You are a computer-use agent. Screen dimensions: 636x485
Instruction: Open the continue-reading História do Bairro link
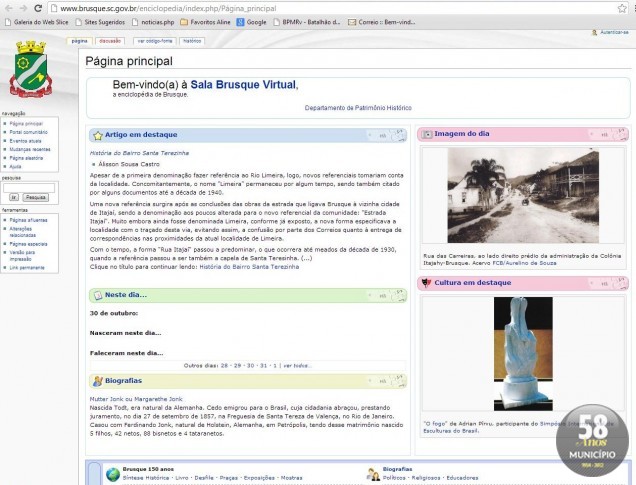(x=249, y=267)
